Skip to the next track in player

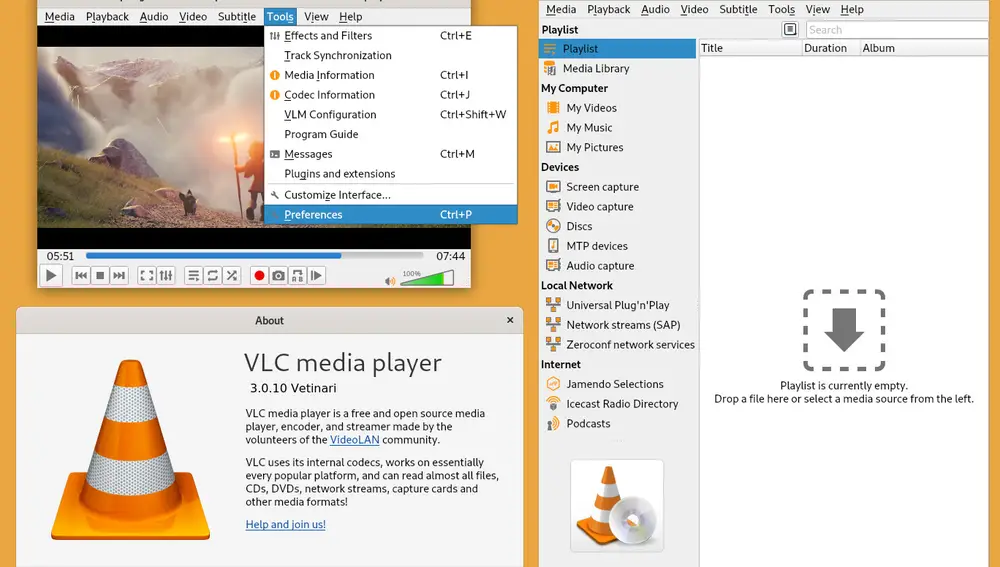coord(119,276)
